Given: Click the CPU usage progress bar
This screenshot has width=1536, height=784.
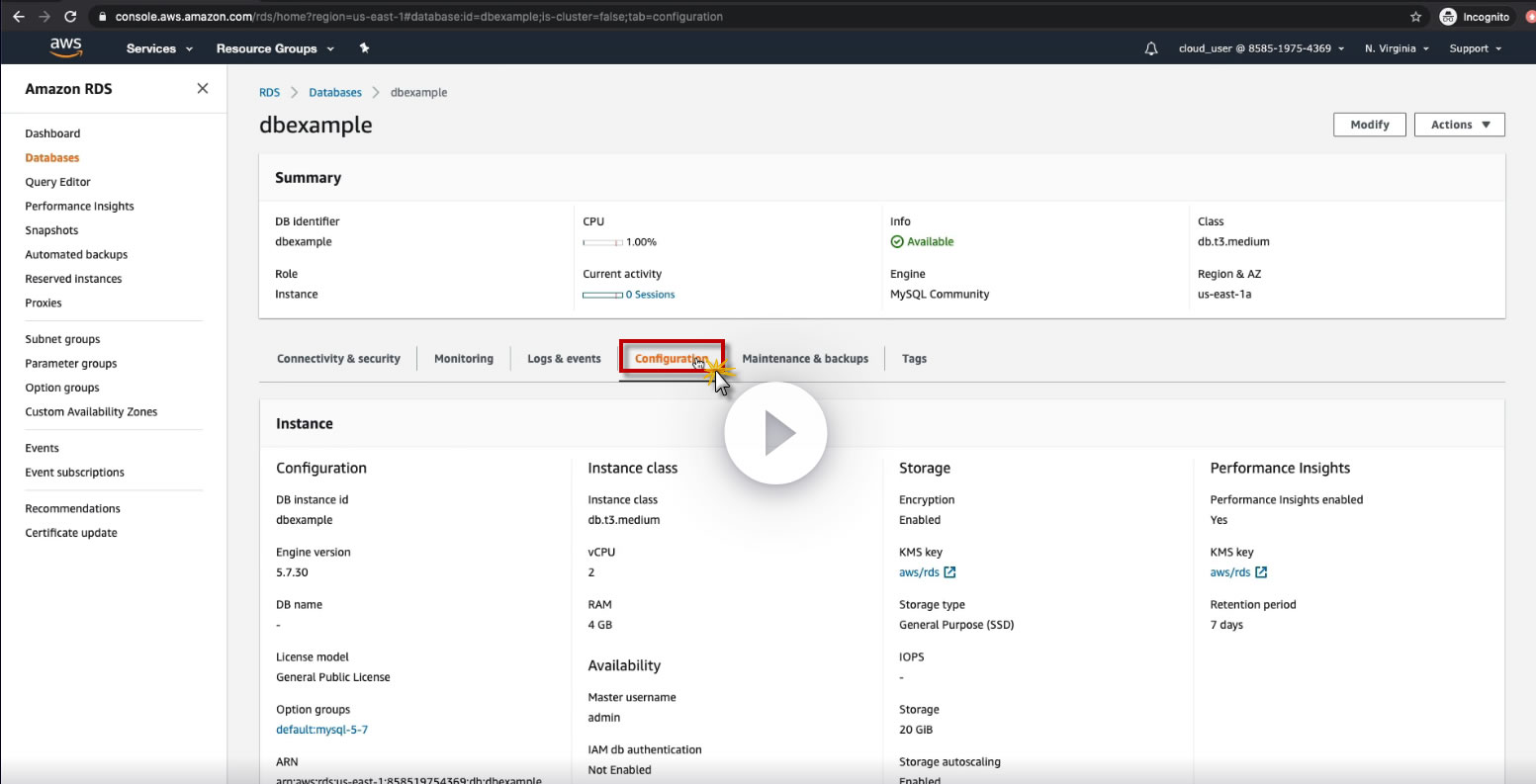Looking at the screenshot, I should click(x=602, y=242).
